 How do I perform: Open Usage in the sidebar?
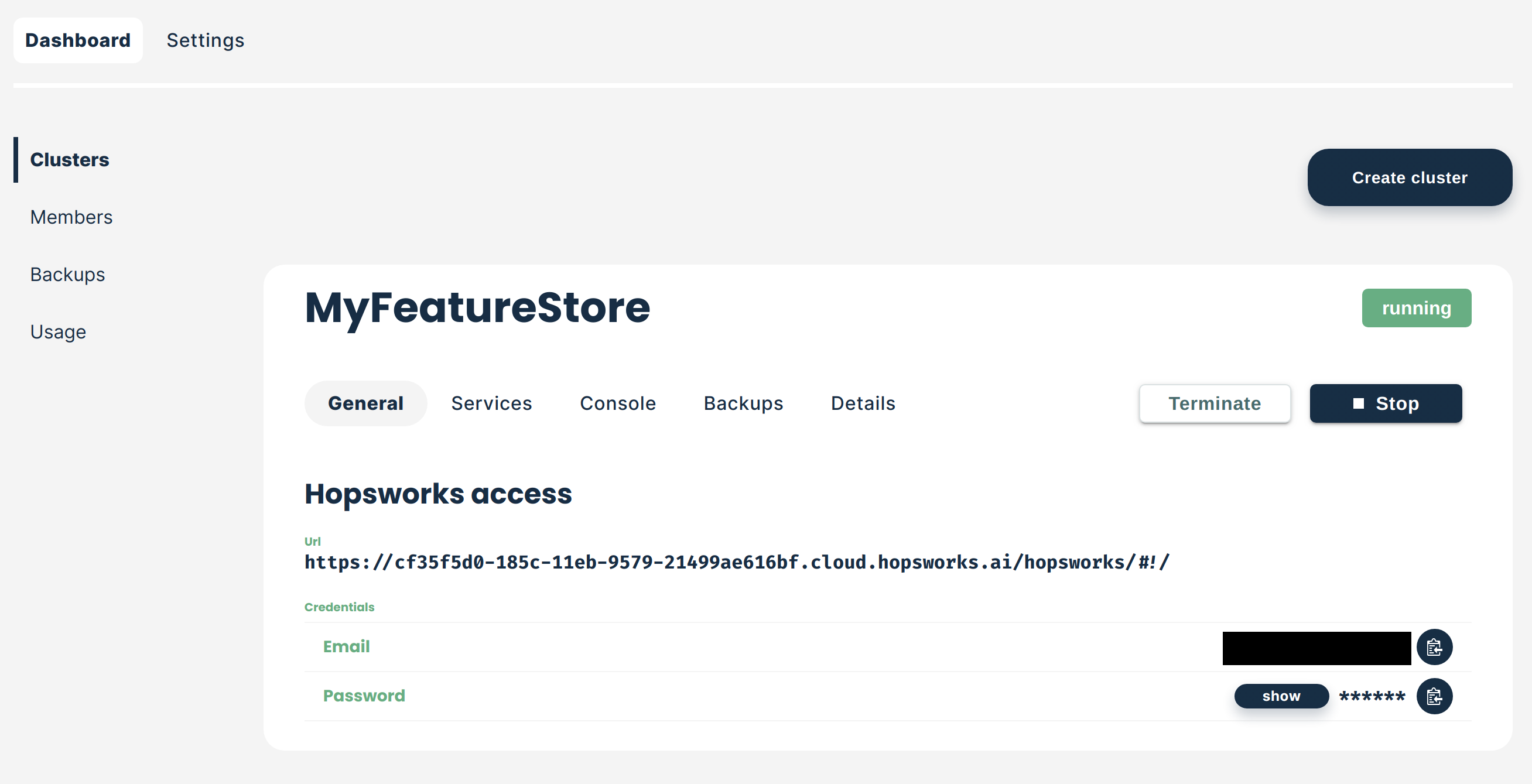59,331
